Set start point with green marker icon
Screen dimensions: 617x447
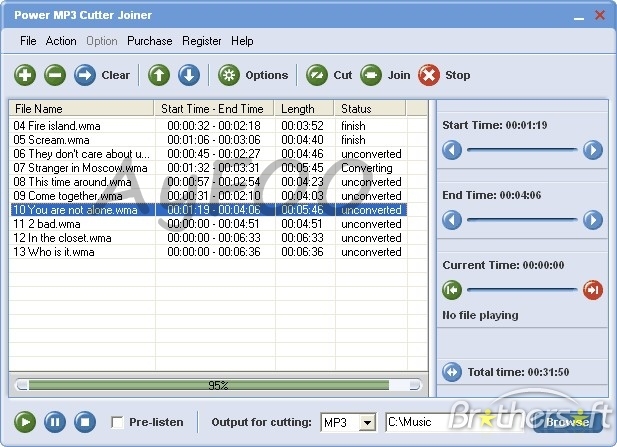pyautogui.click(x=452, y=290)
